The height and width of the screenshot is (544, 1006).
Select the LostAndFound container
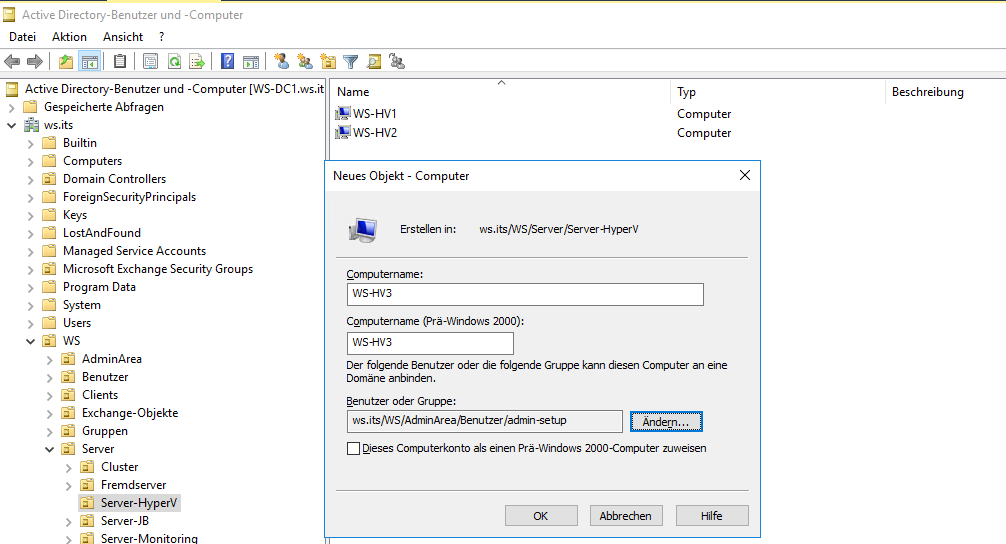(101, 233)
